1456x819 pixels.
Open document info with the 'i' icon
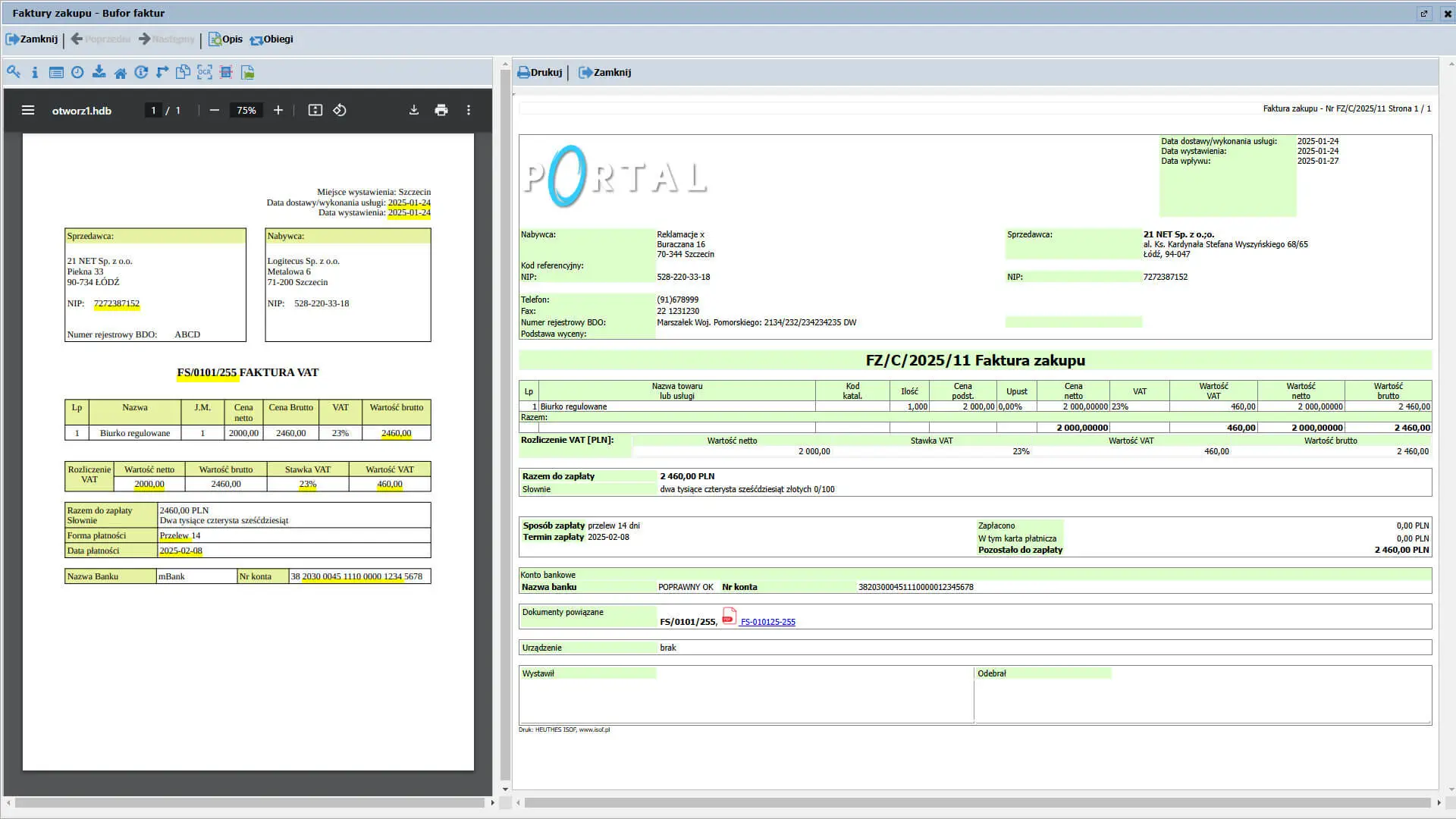pyautogui.click(x=35, y=73)
